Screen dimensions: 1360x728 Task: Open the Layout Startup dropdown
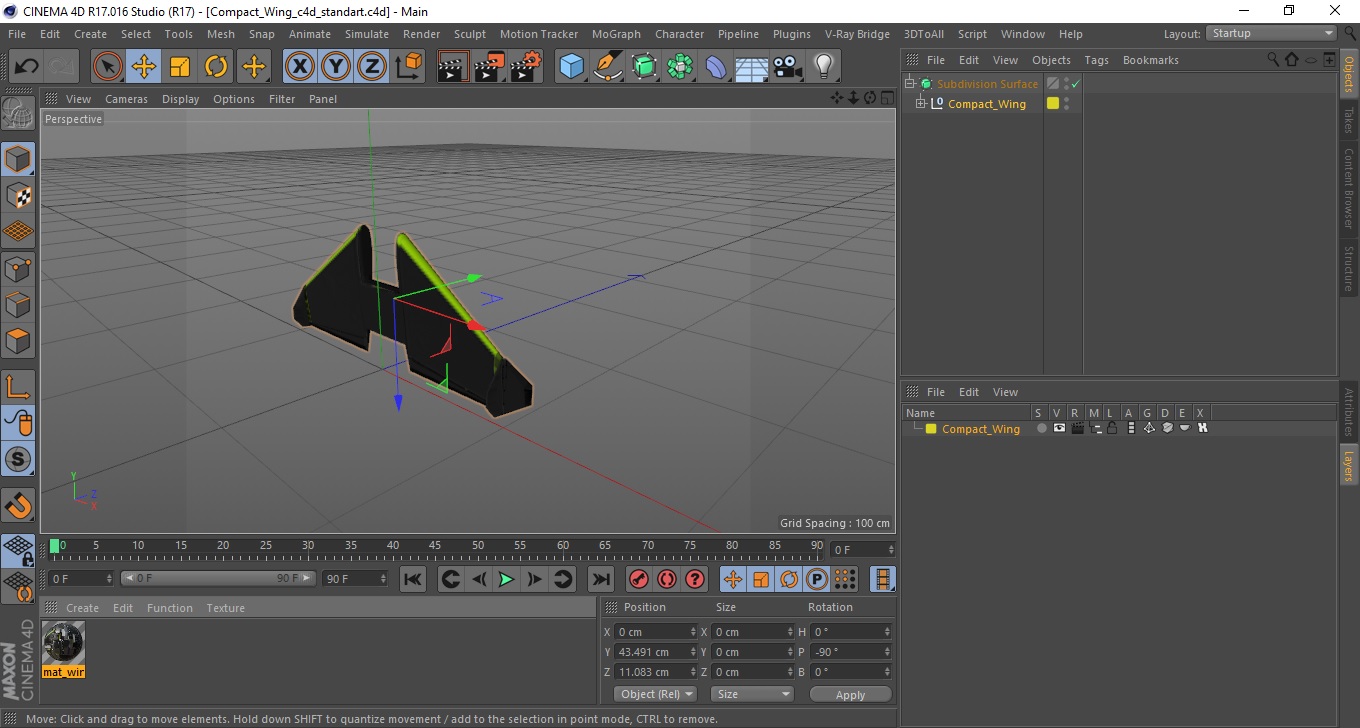tap(1272, 33)
